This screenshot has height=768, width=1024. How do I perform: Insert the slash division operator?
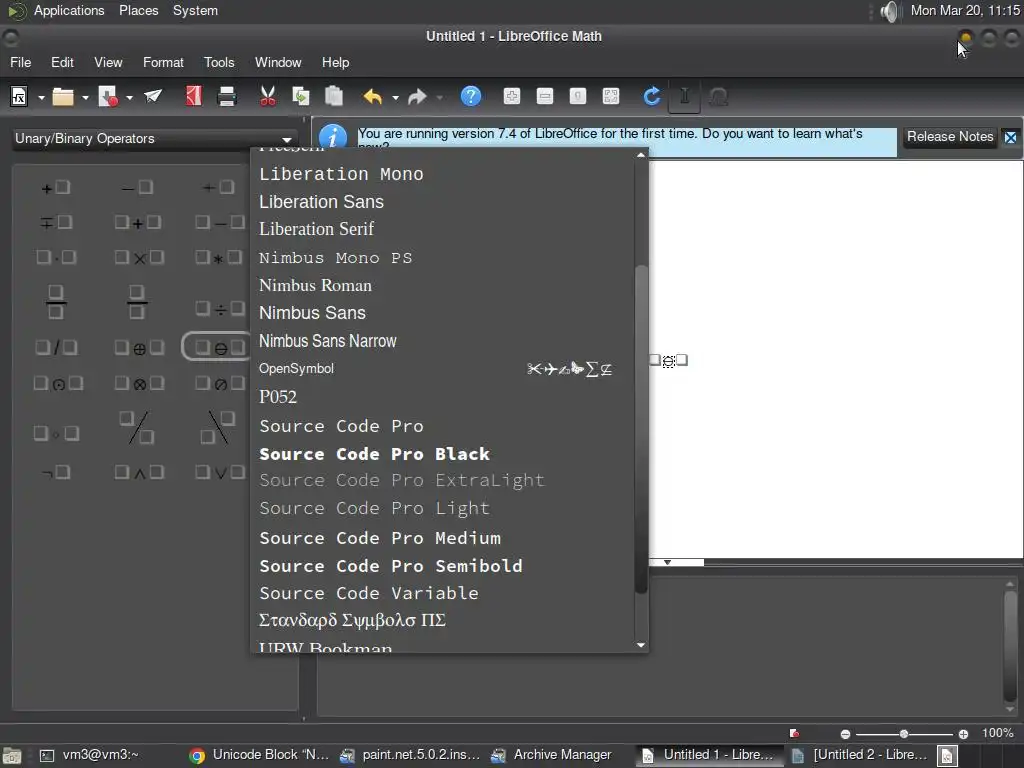click(56, 347)
